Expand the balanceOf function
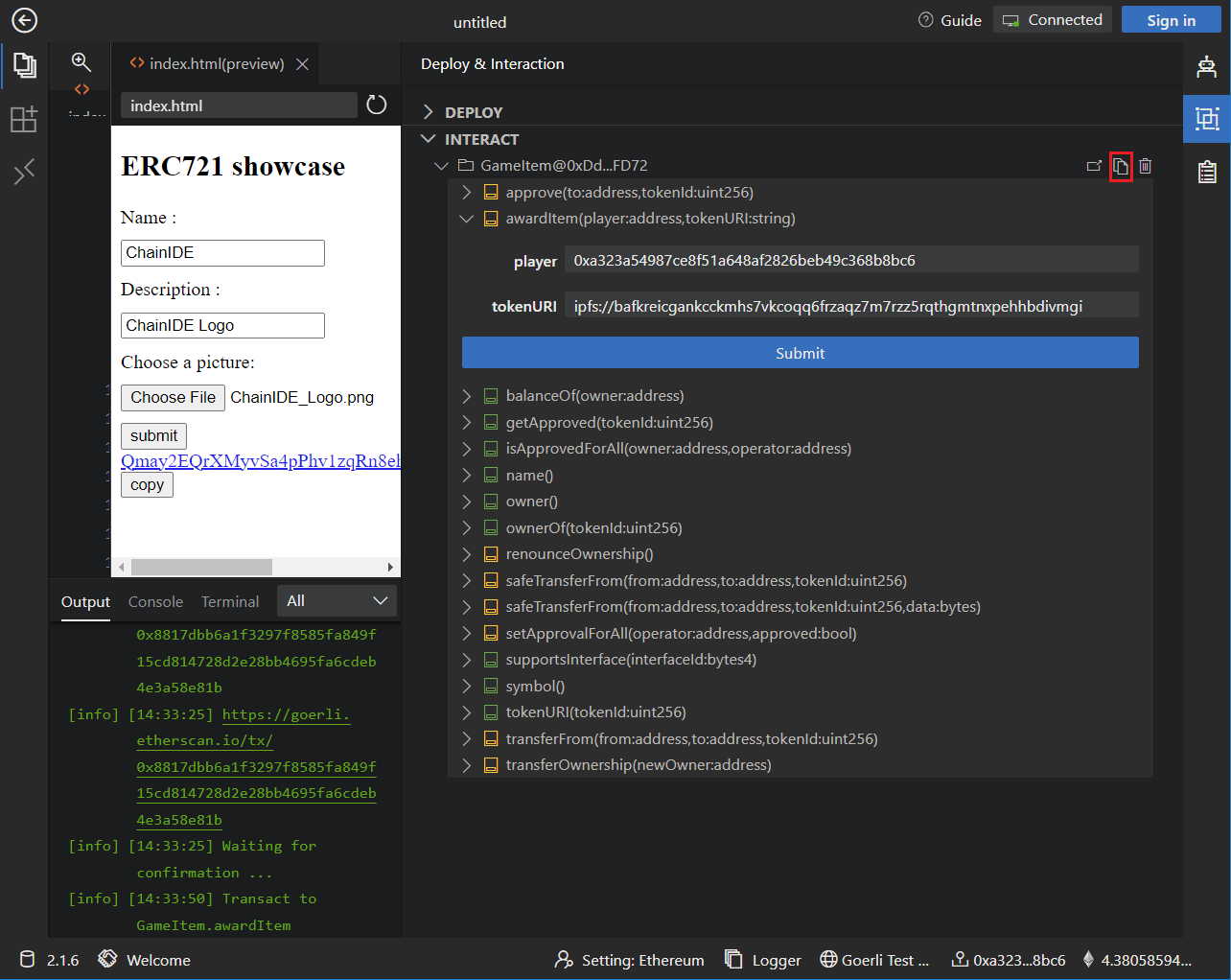 (467, 396)
